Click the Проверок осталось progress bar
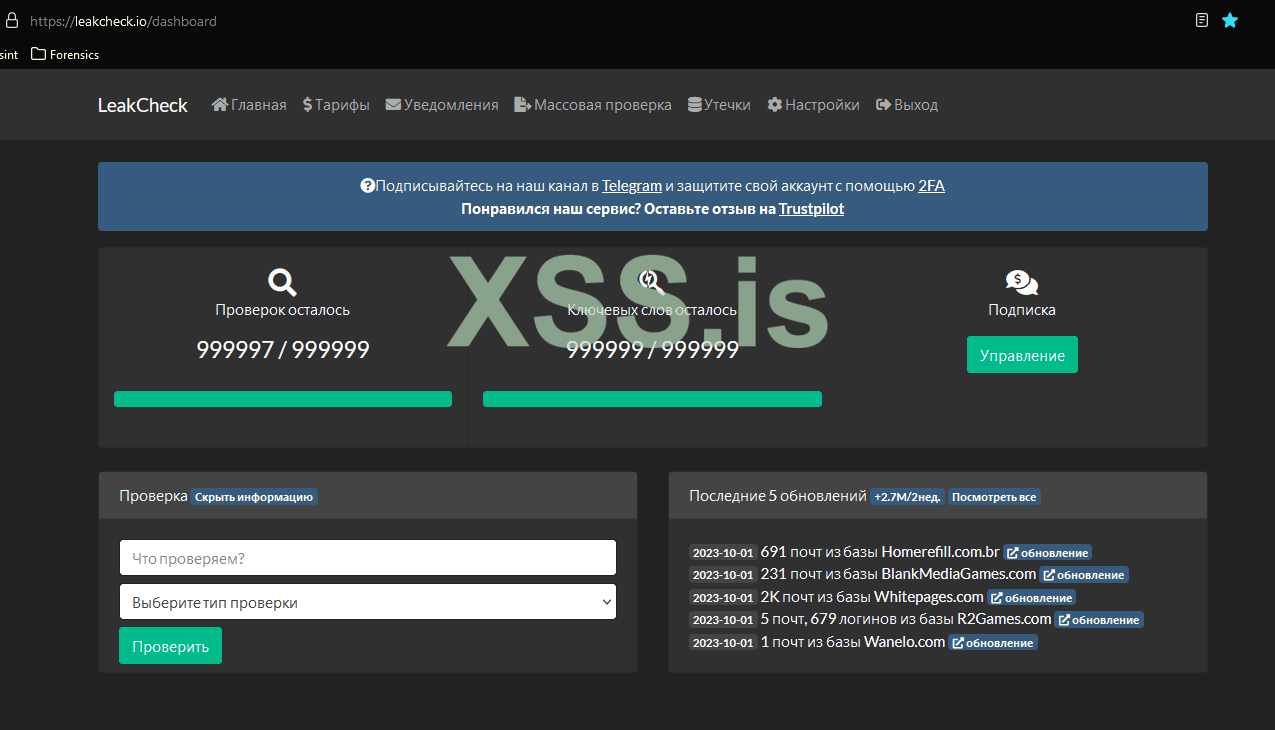The image size is (1275, 730). point(283,399)
